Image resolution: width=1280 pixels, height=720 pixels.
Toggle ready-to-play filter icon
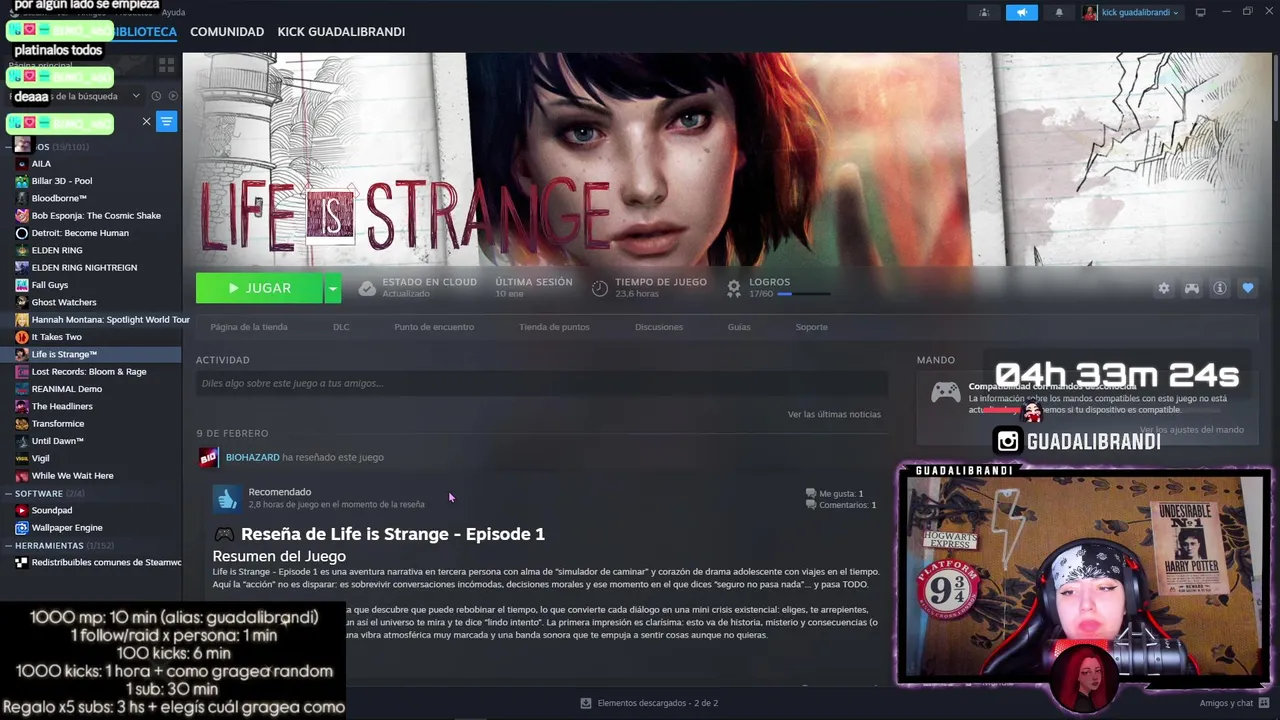173,96
